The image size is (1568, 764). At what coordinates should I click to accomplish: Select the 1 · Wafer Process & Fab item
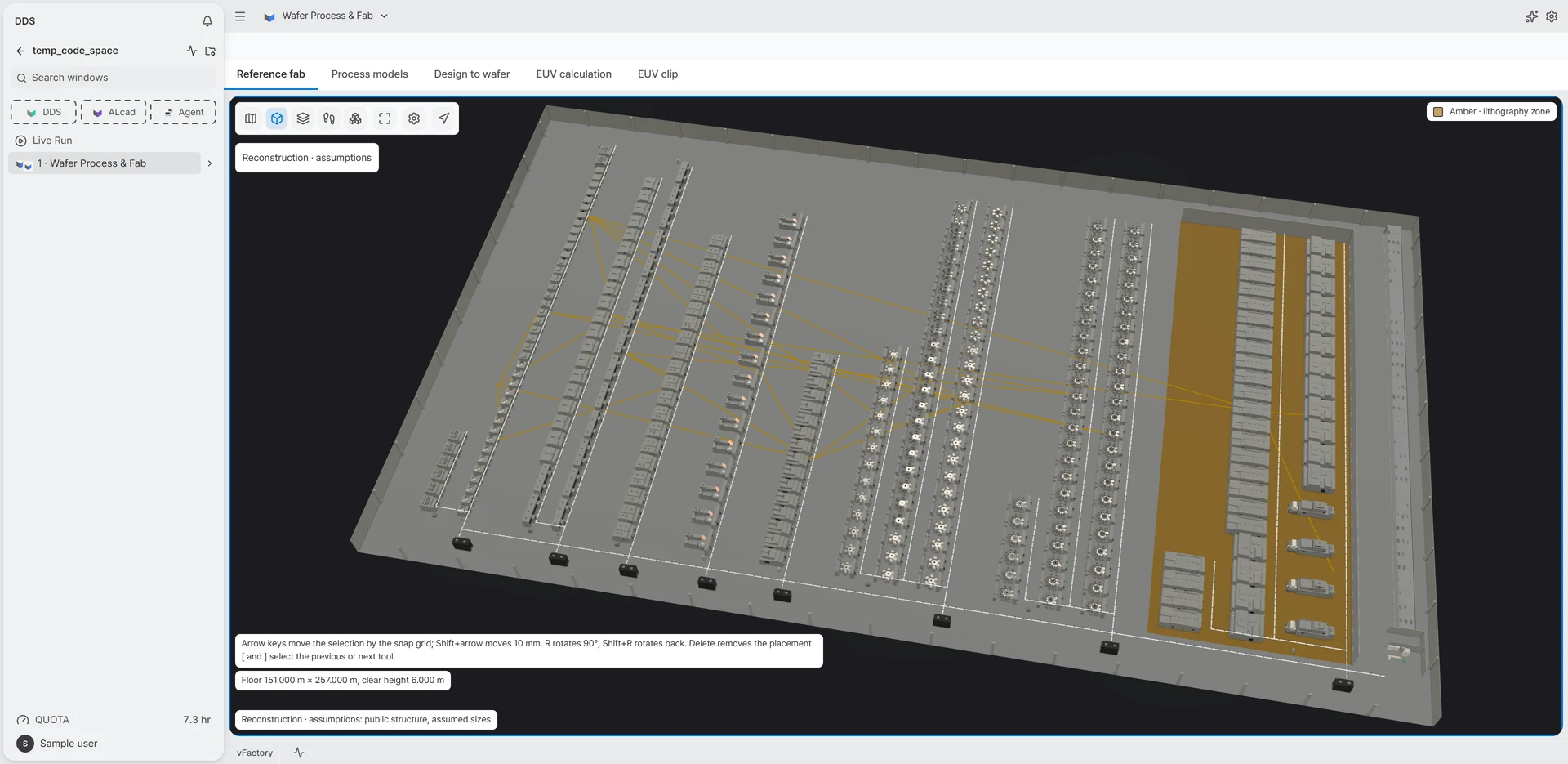pos(105,163)
